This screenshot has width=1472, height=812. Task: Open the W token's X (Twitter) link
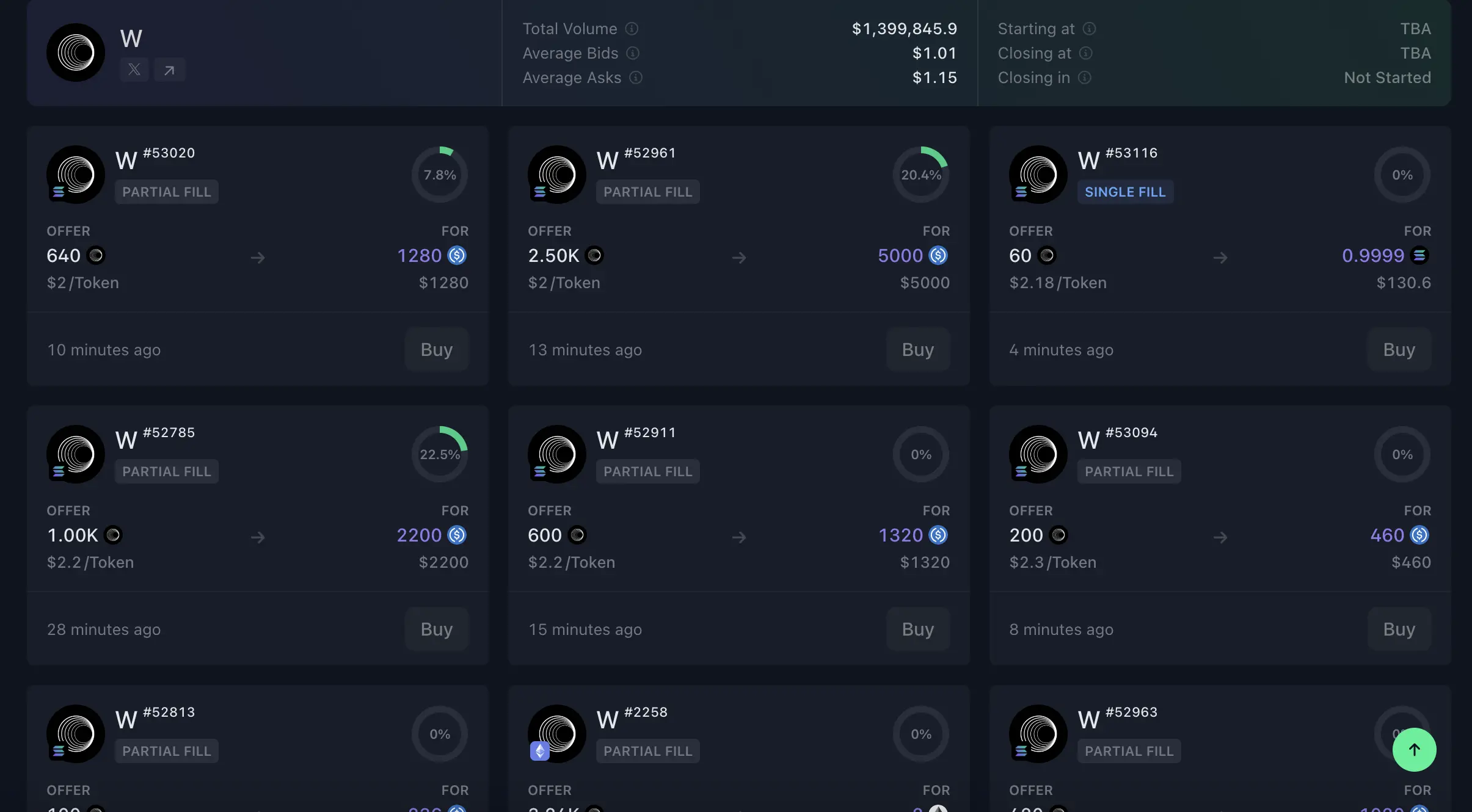click(x=134, y=70)
